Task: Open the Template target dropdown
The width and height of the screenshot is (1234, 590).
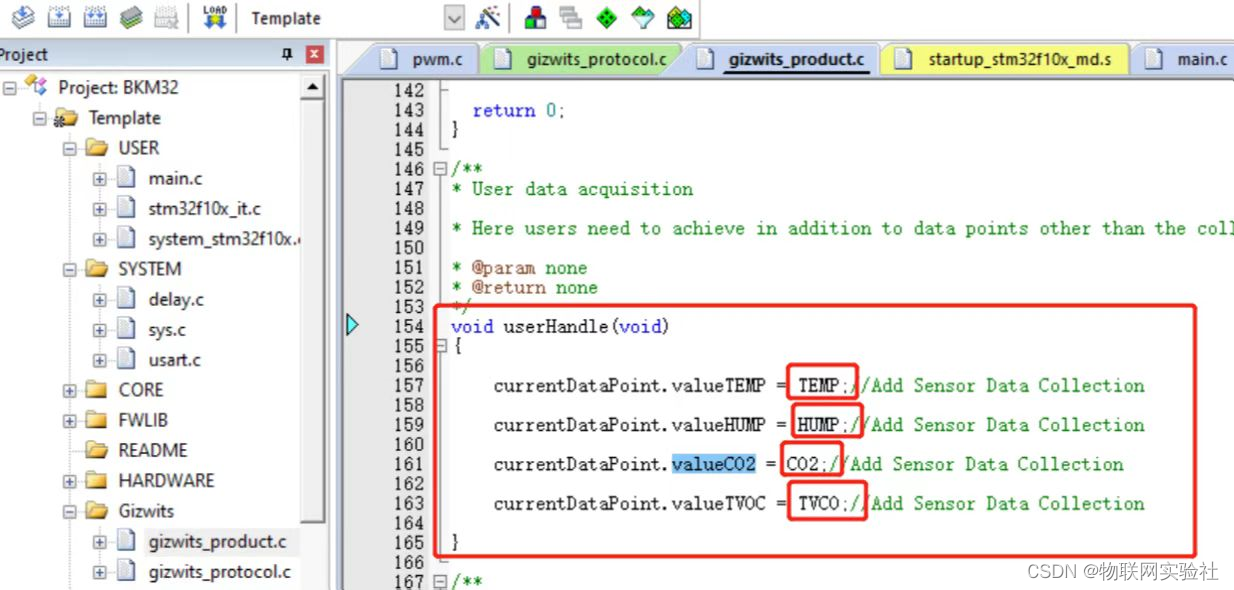Action: coord(454,18)
